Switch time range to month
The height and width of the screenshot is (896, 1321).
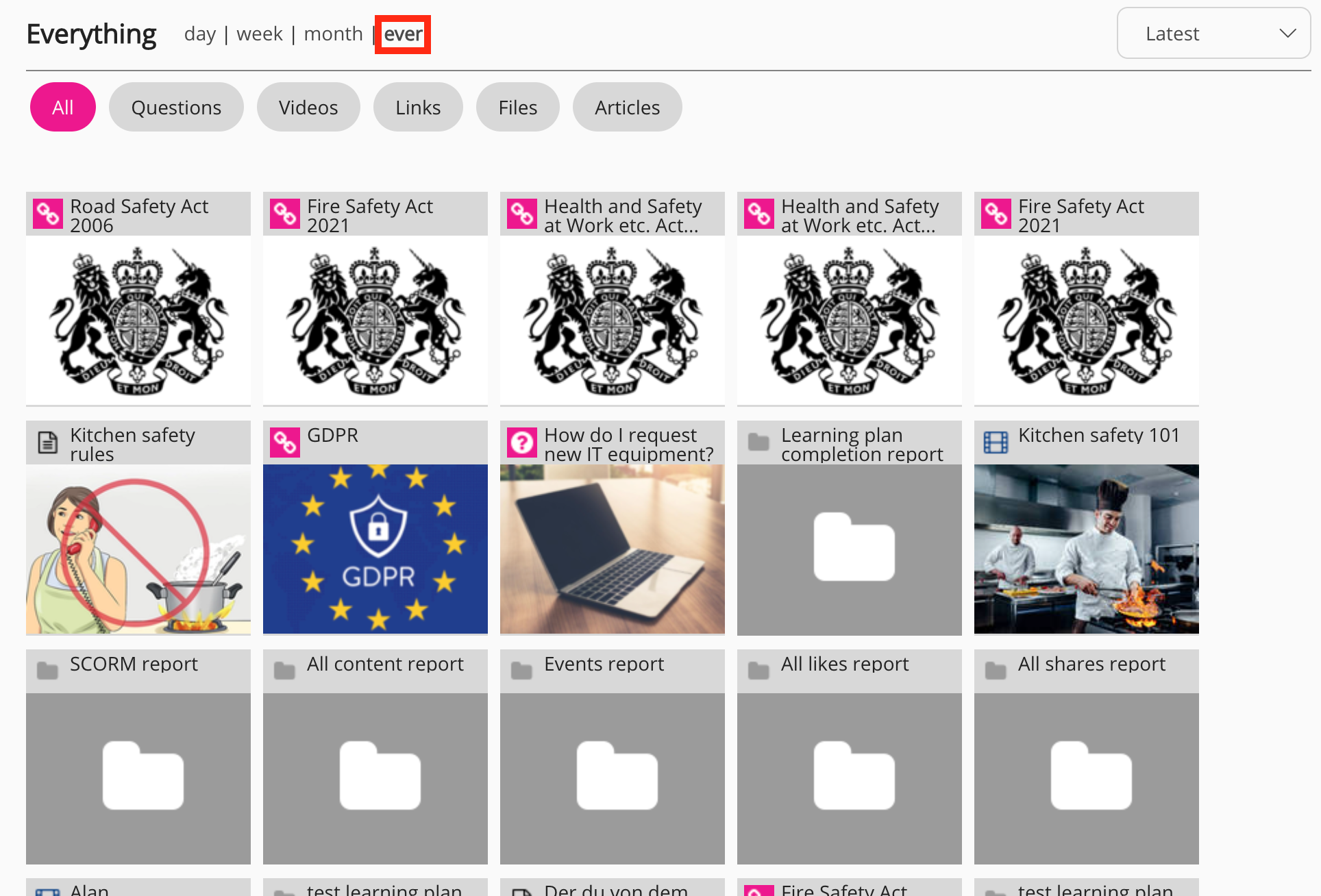tap(334, 34)
